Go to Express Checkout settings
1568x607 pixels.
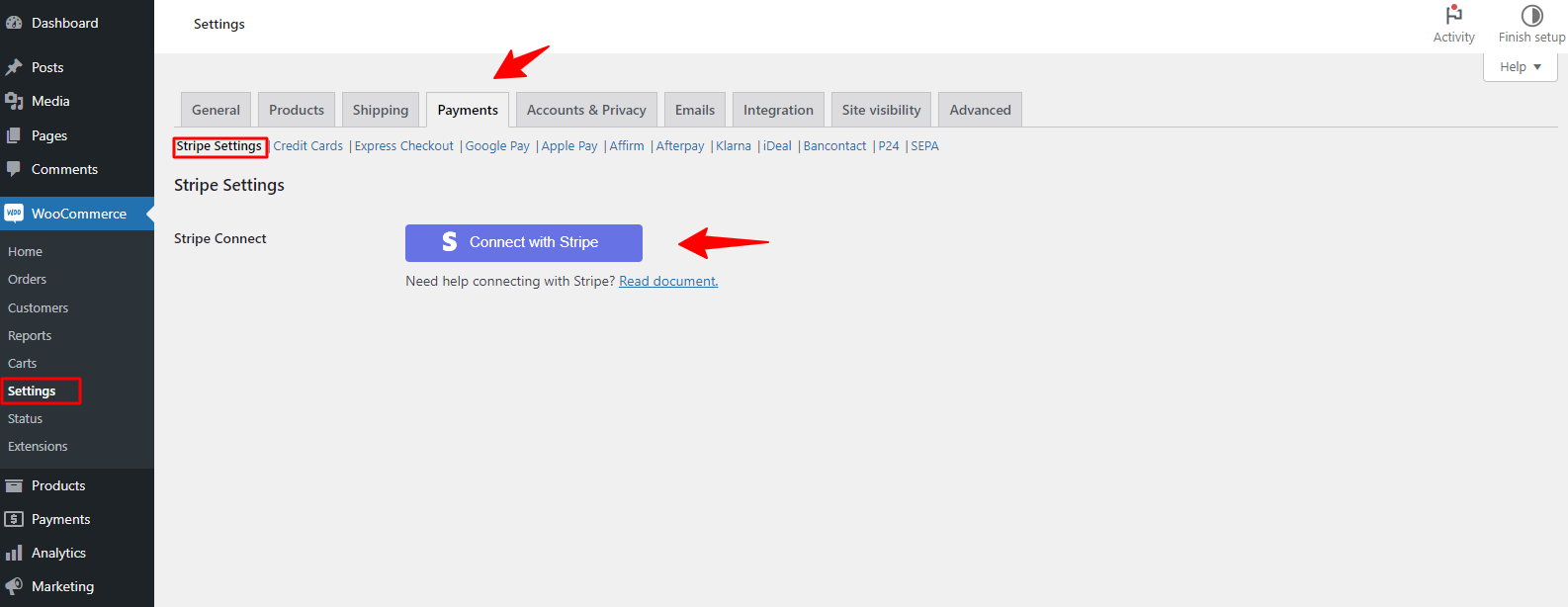click(403, 146)
